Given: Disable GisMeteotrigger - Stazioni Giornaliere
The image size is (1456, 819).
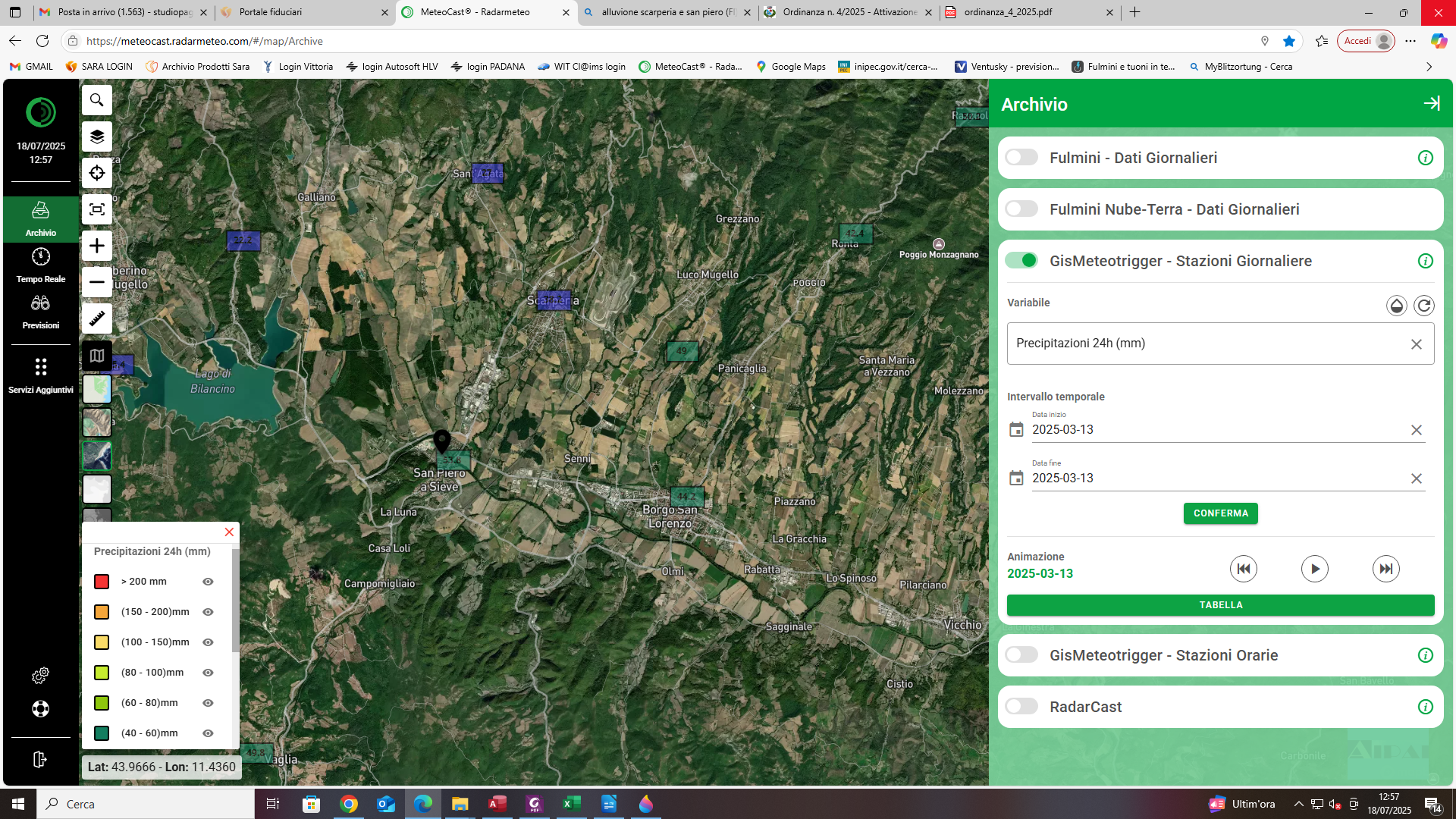Looking at the screenshot, I should click(x=1021, y=259).
